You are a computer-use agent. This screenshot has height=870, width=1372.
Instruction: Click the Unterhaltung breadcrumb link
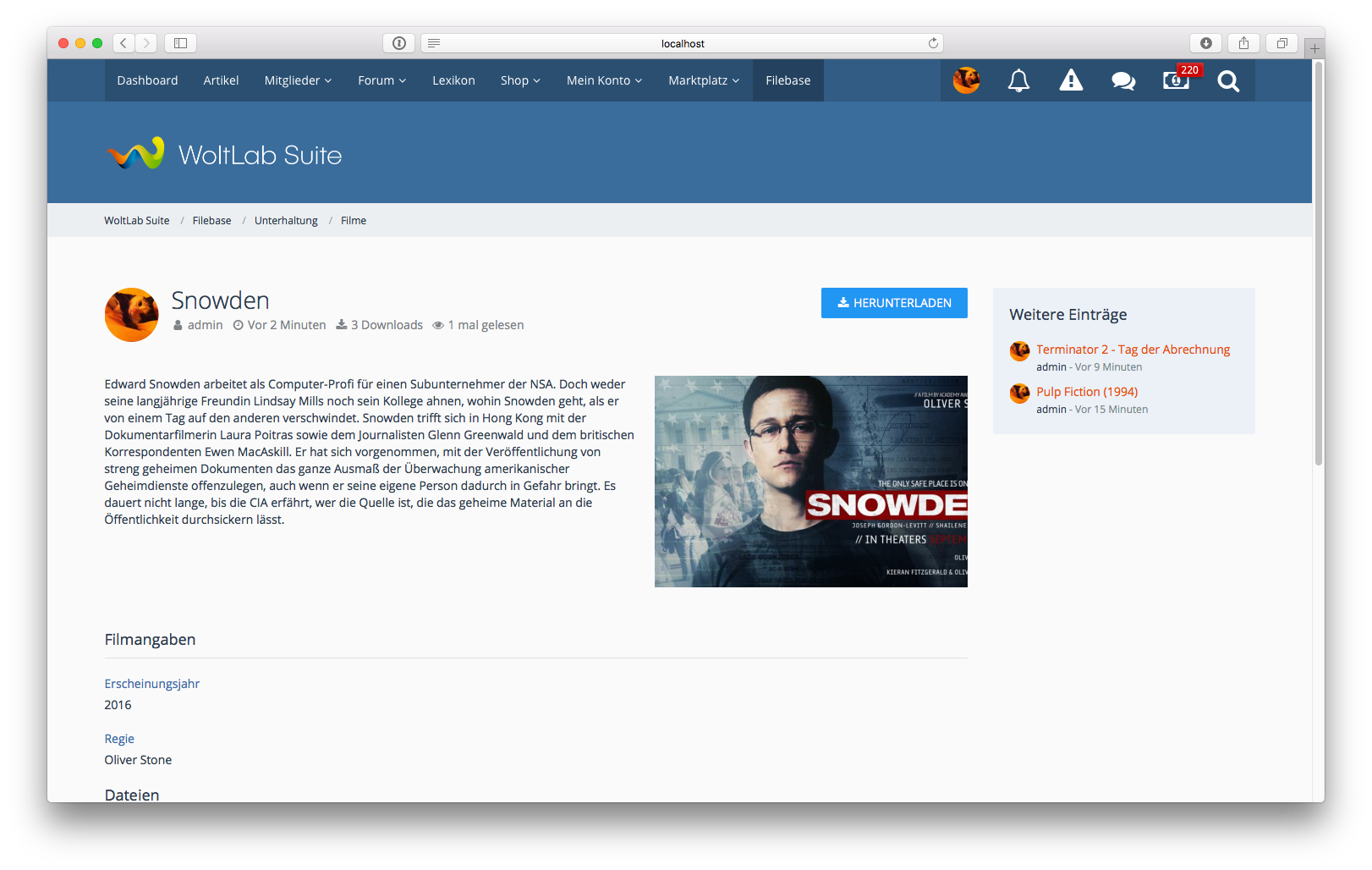pos(286,221)
